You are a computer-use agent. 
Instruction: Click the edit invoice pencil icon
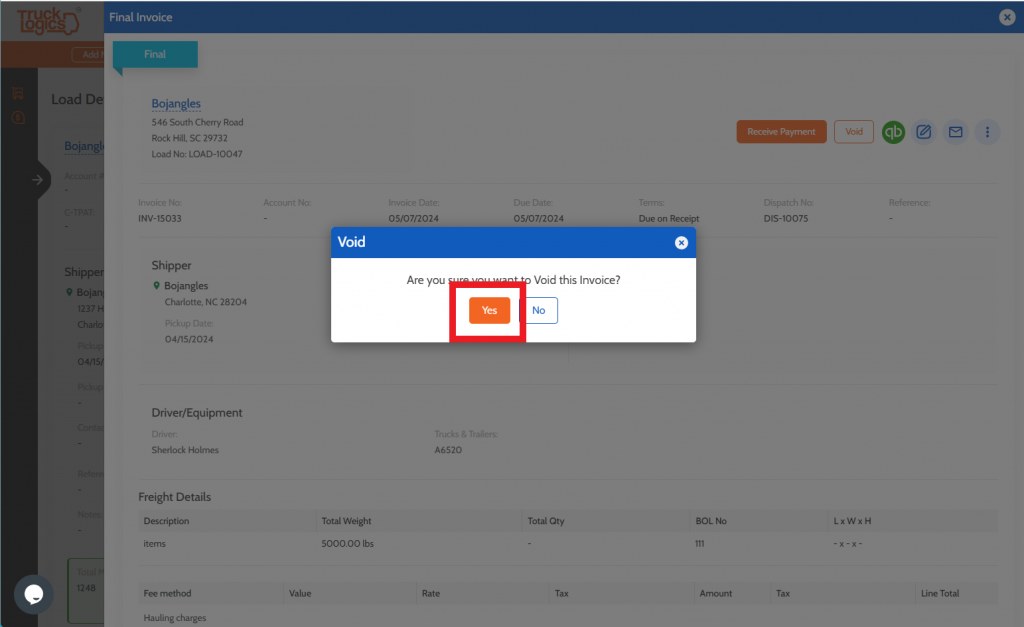923,132
